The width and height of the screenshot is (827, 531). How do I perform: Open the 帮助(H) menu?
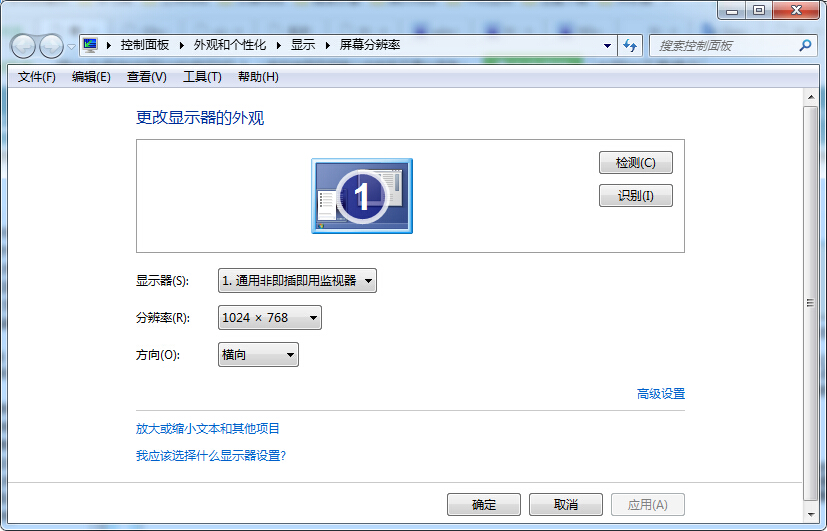(258, 77)
